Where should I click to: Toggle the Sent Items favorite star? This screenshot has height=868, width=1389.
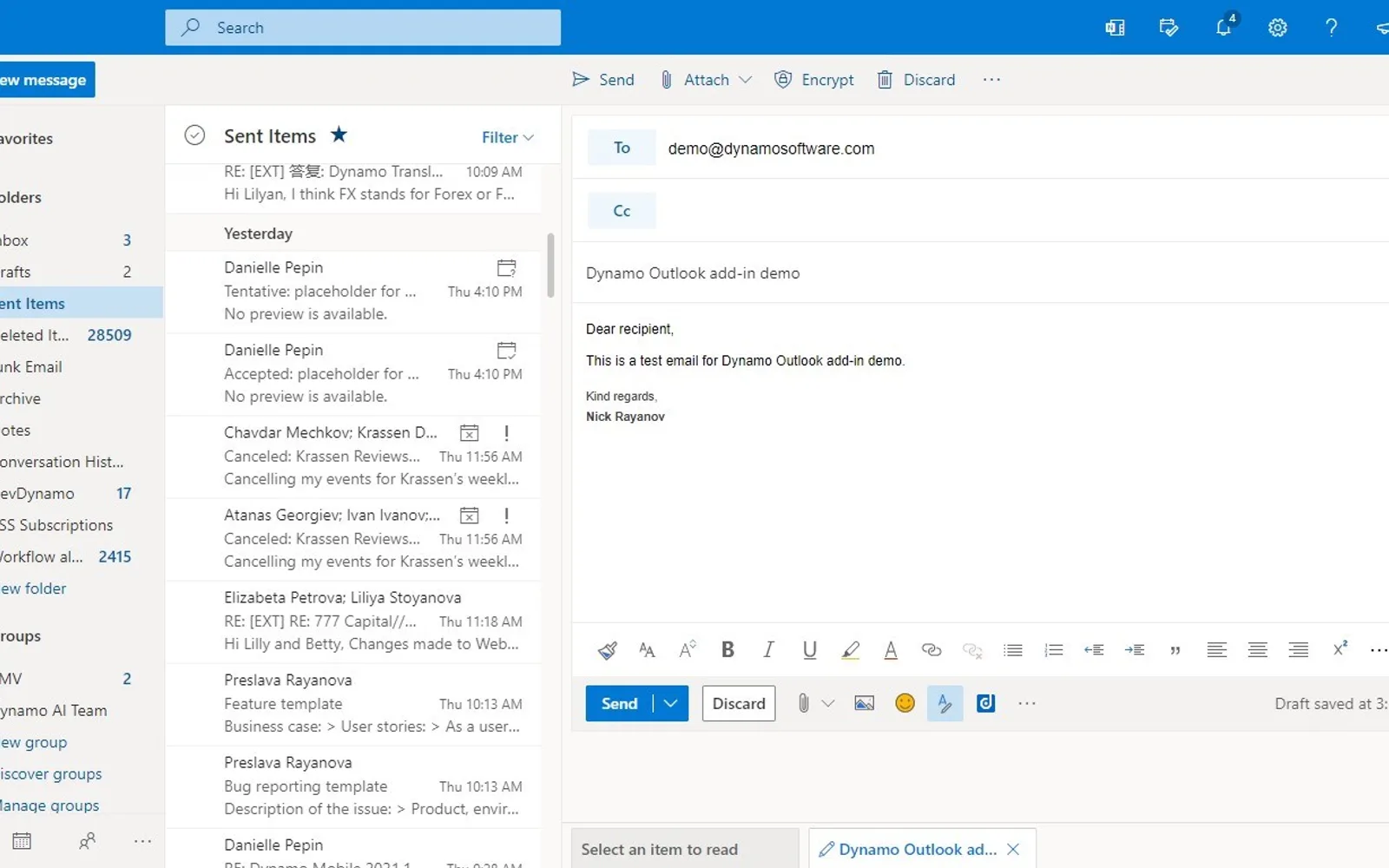coord(339,135)
